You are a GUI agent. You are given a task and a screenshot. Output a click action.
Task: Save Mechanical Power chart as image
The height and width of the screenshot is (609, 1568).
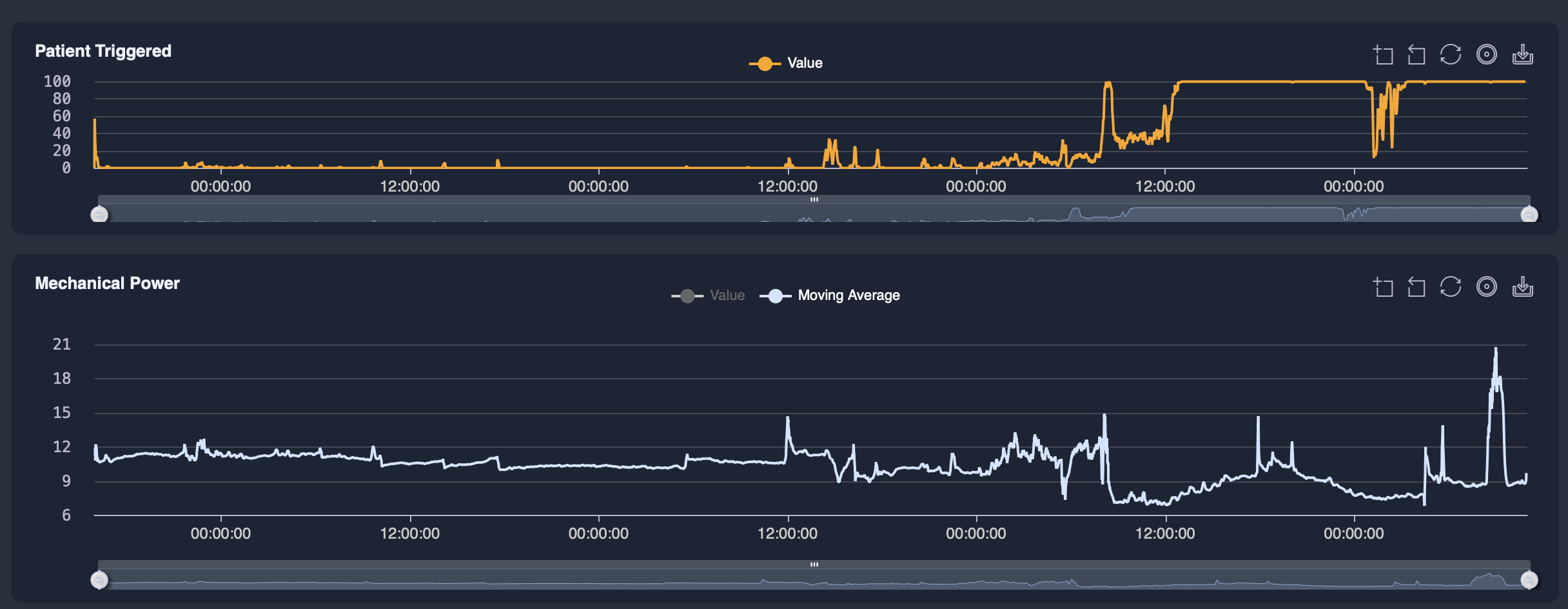1523,286
